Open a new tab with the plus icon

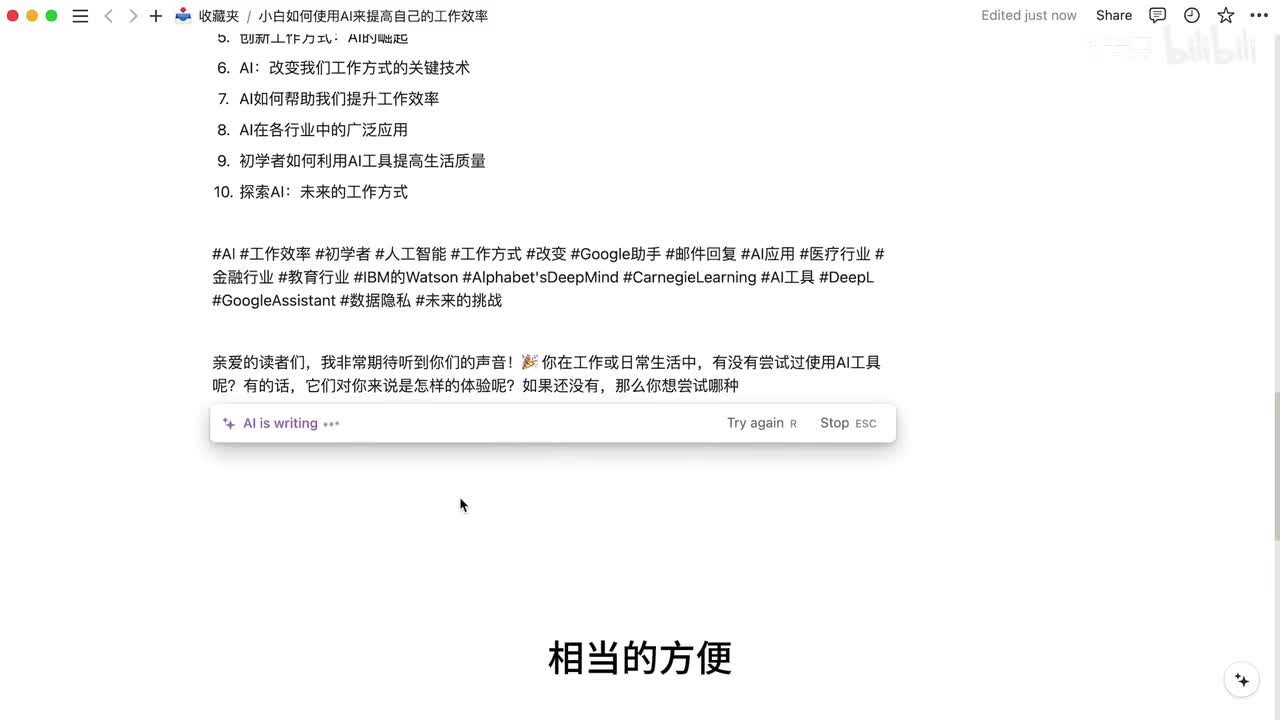point(156,16)
